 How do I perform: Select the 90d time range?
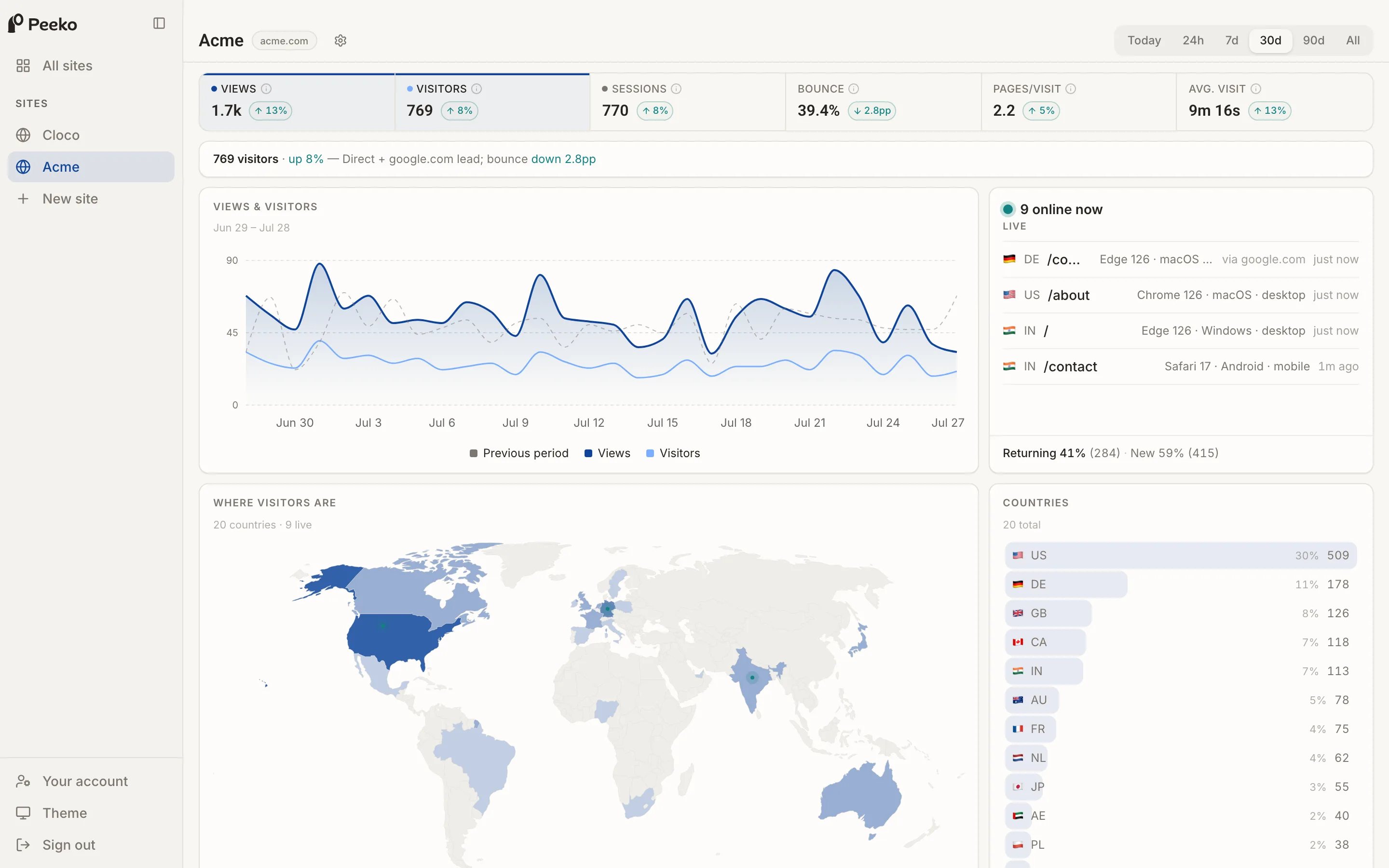click(1313, 41)
